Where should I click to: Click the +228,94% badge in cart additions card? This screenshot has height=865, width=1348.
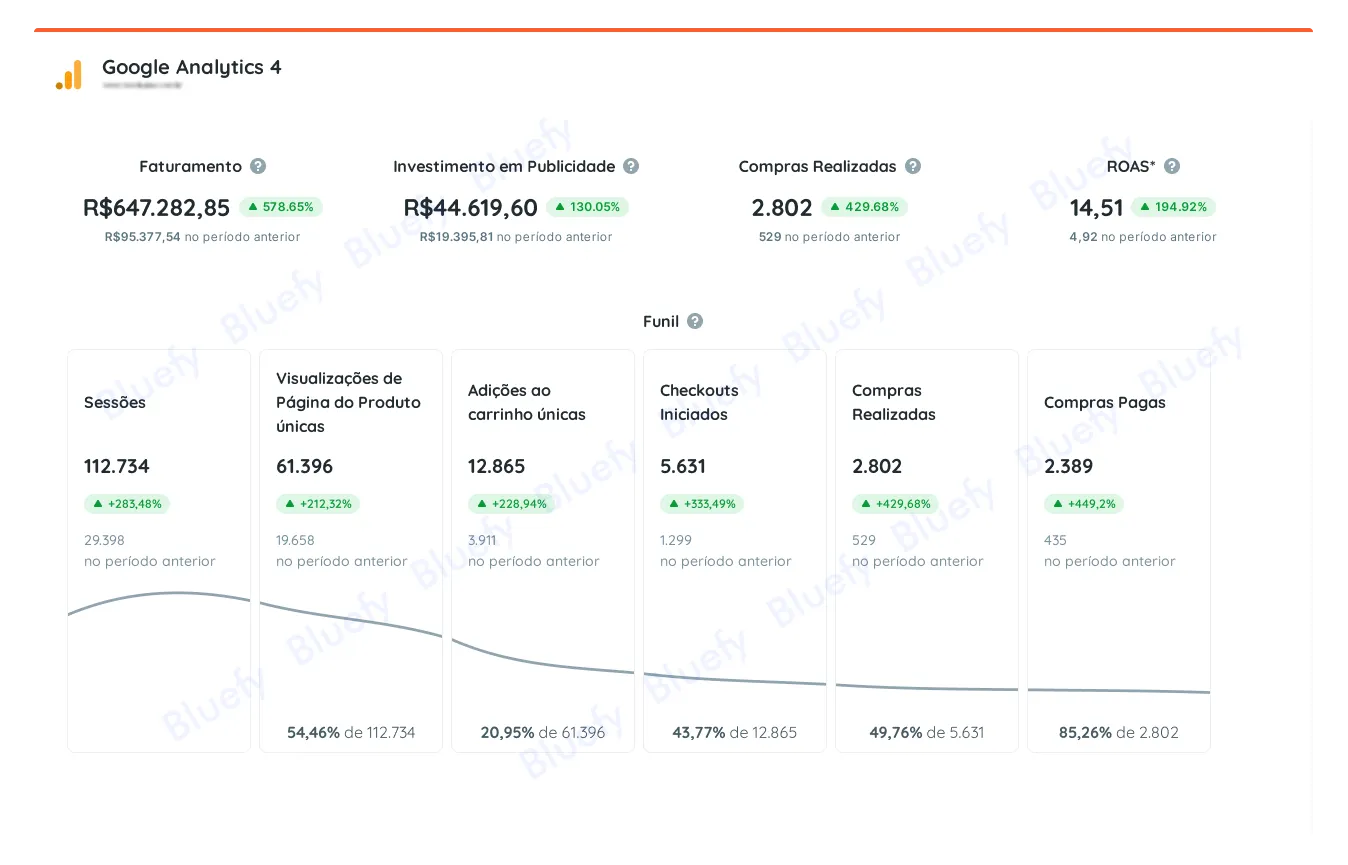point(511,504)
